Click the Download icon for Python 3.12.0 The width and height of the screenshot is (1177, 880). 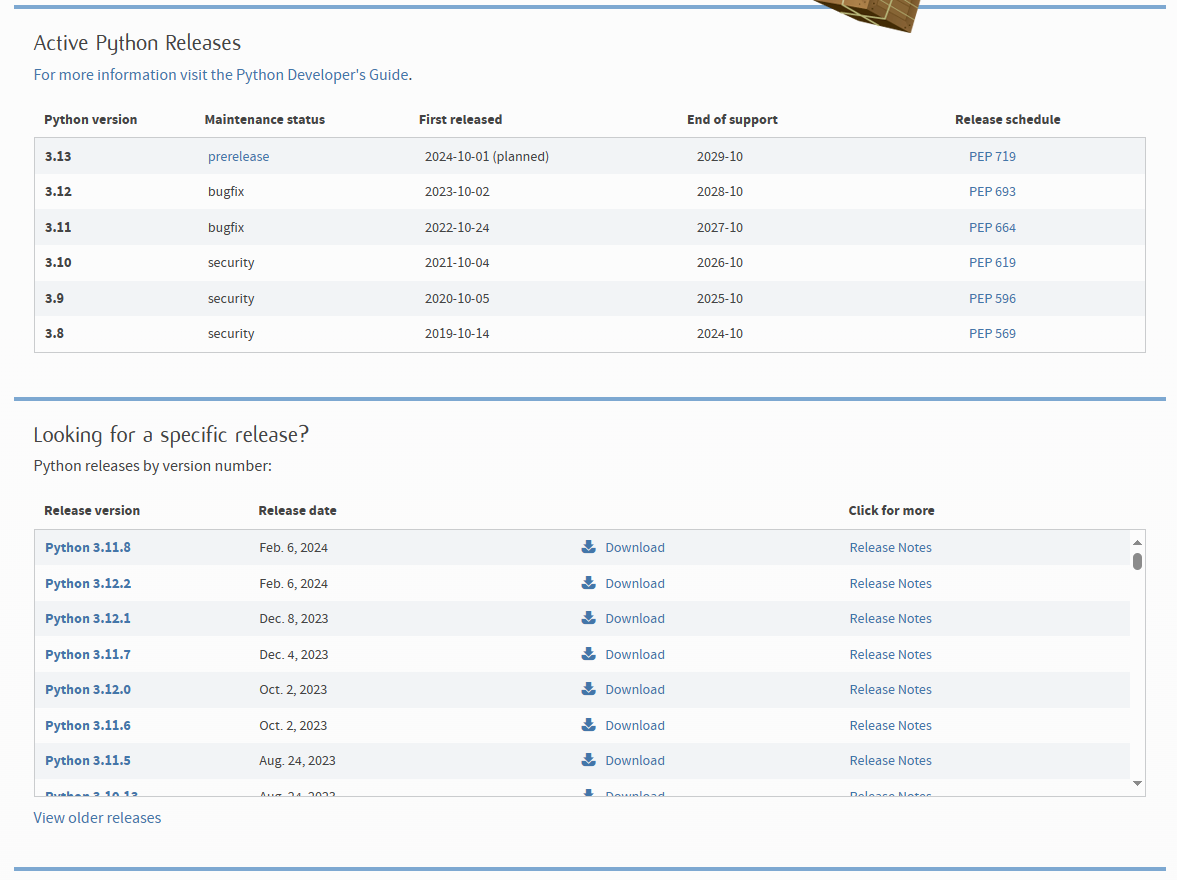[x=588, y=689]
